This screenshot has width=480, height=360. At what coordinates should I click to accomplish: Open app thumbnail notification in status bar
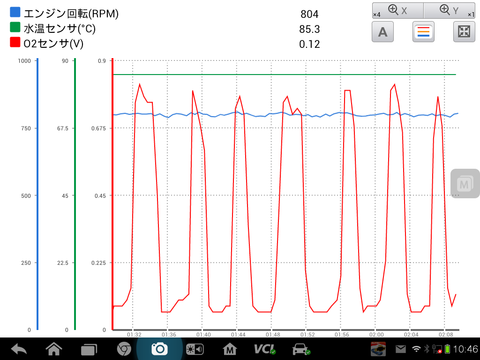(x=378, y=349)
